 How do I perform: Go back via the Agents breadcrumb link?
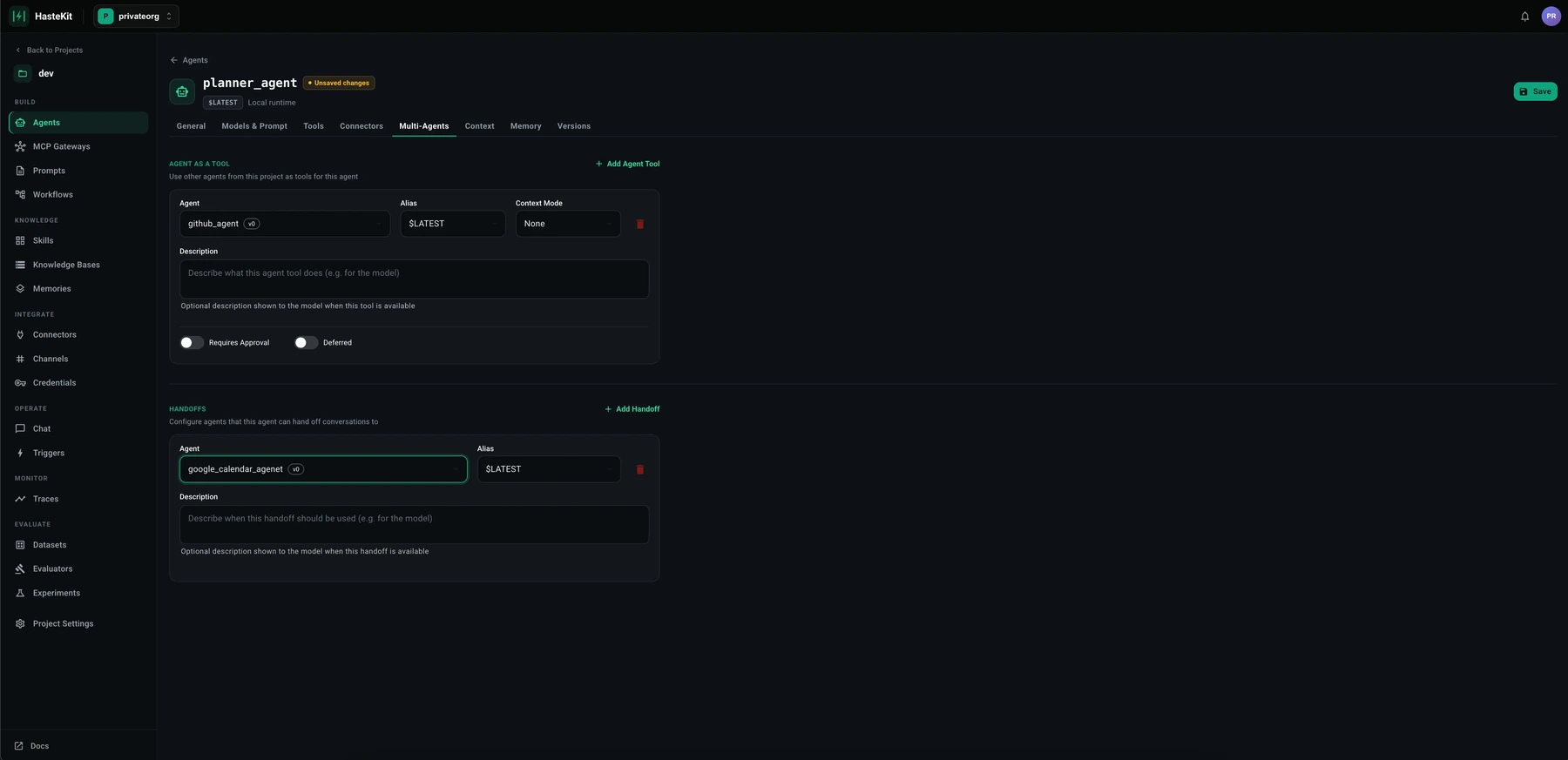point(189,60)
